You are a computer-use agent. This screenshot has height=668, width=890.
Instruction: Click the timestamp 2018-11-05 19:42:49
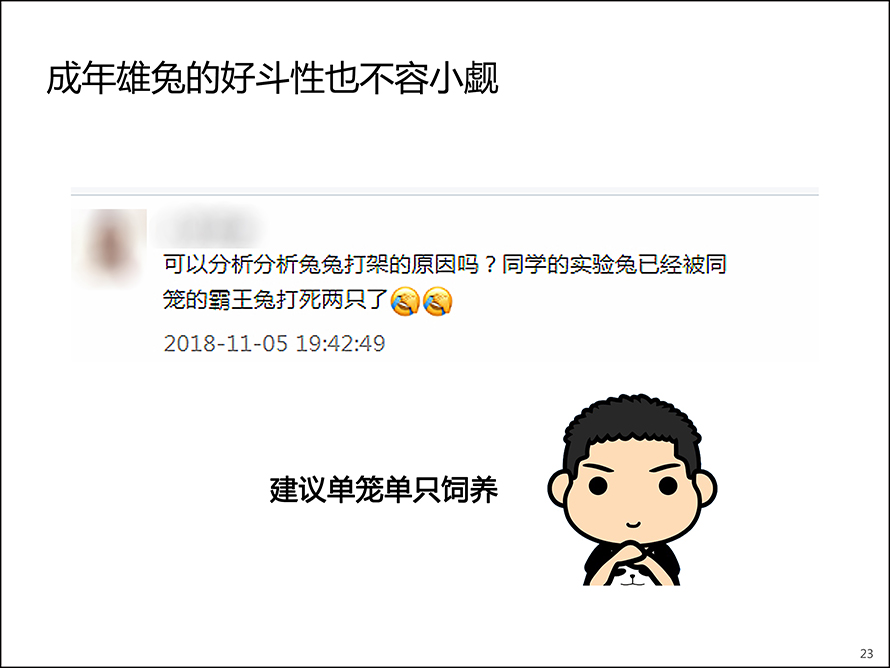[274, 343]
